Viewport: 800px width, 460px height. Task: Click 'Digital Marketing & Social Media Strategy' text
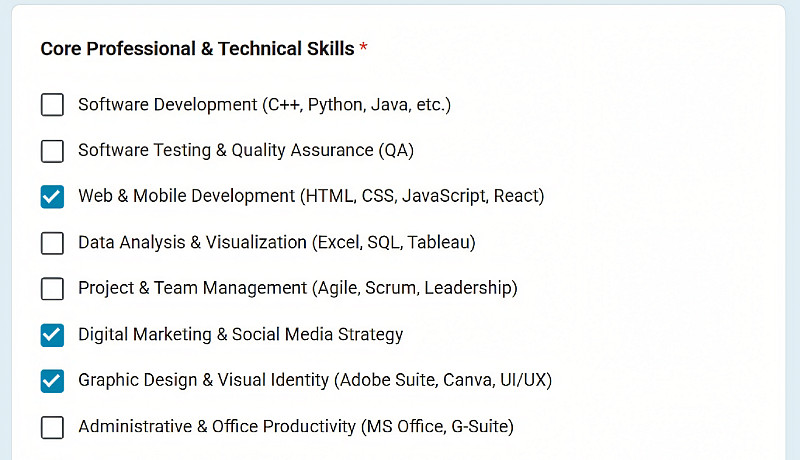click(x=240, y=335)
